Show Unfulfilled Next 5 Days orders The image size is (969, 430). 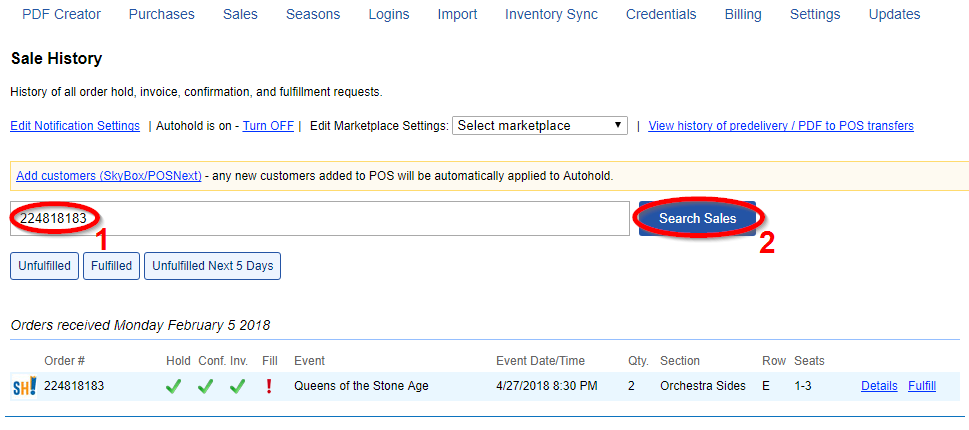click(213, 266)
